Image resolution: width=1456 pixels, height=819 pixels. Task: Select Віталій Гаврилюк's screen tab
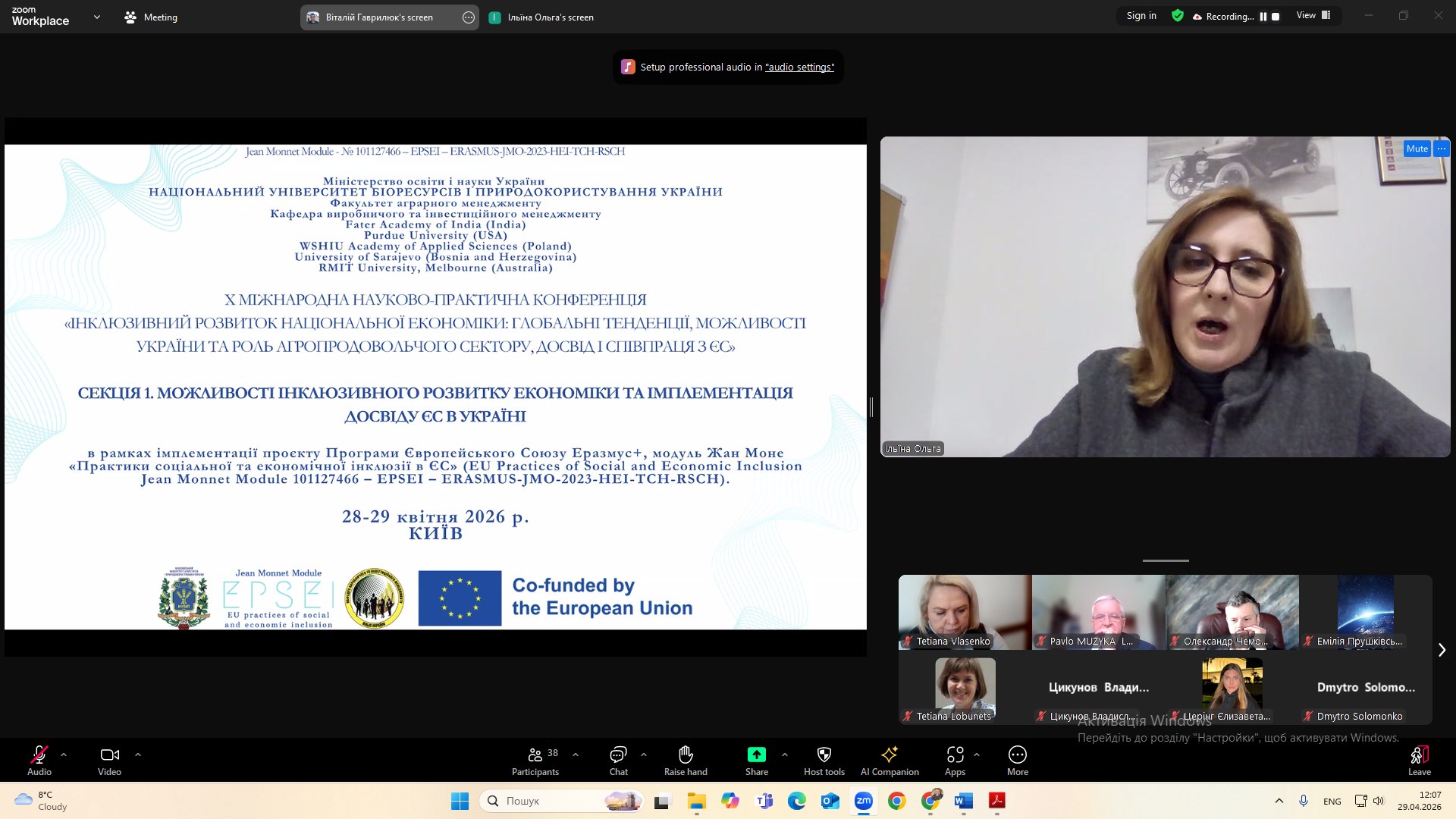(x=379, y=17)
